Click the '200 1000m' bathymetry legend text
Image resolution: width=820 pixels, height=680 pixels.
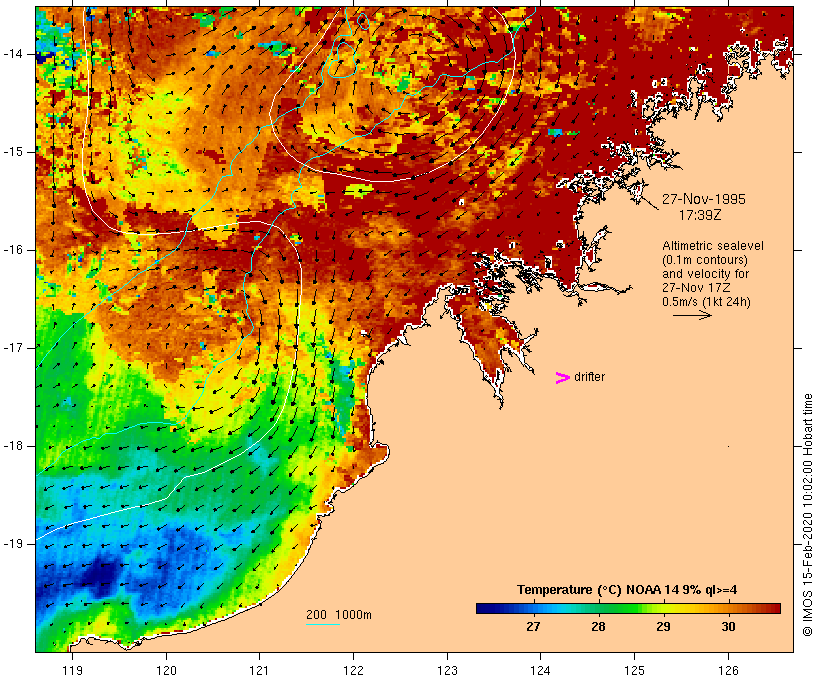click(339, 615)
